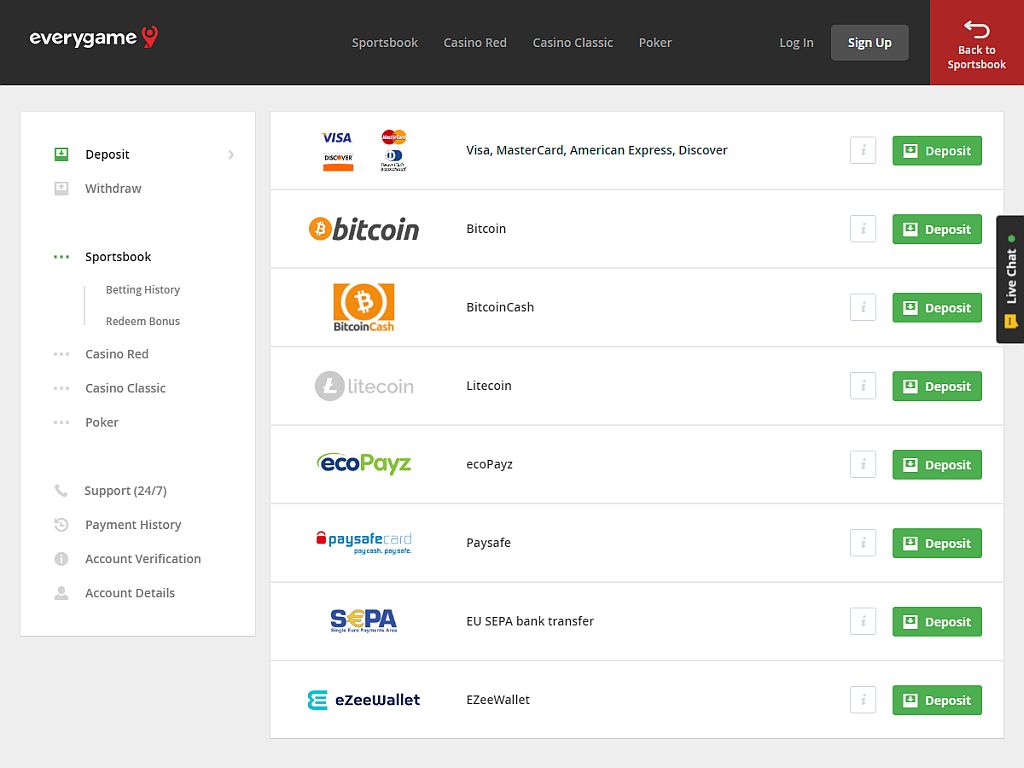The image size is (1024, 768).
Task: Expand the Deposit menu chevron arrow
Action: click(231, 155)
